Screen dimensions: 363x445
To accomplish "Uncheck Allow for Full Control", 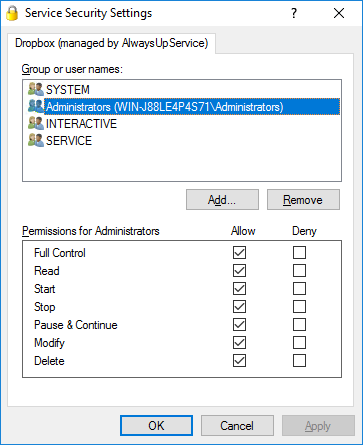I will 239,252.
